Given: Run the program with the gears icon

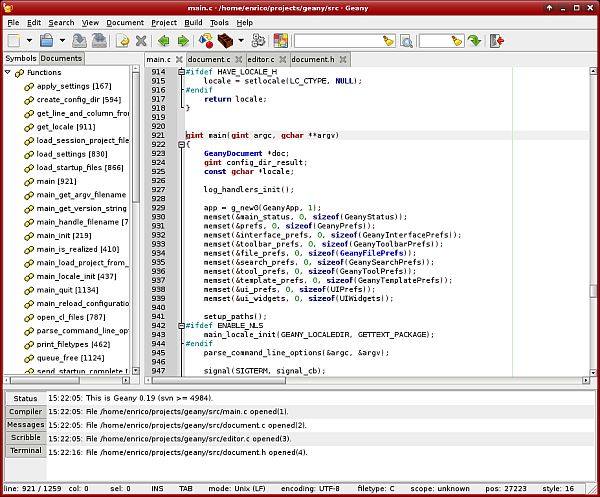Looking at the screenshot, I should 258,41.
